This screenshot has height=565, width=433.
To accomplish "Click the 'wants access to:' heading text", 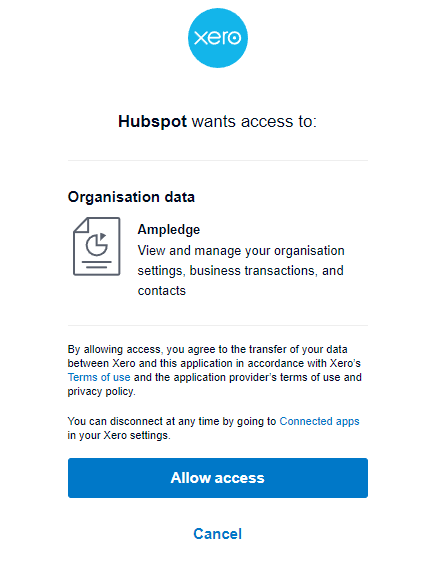I will click(254, 122).
